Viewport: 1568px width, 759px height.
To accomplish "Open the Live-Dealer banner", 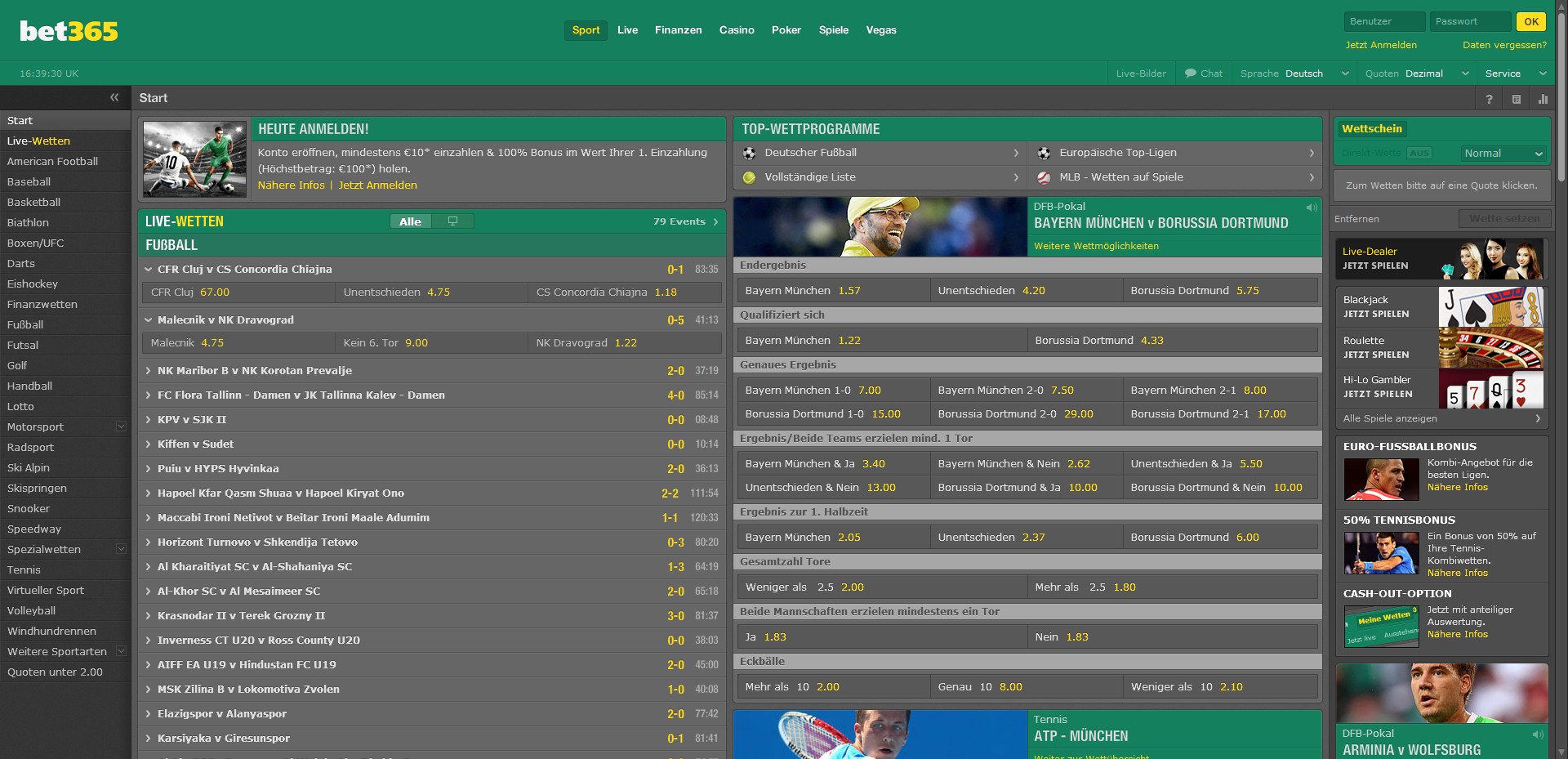I will (1441, 258).
